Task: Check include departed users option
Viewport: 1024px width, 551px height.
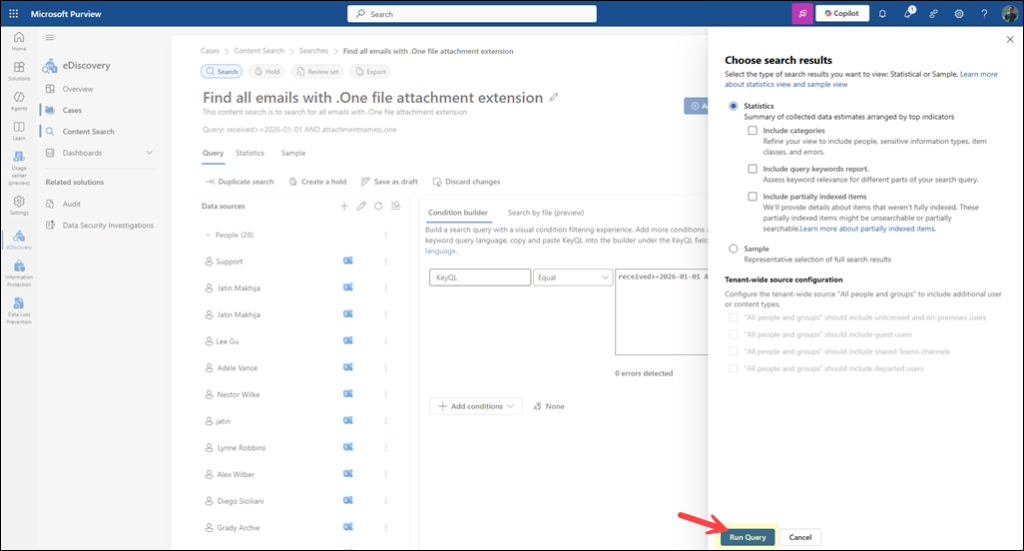Action: point(733,368)
